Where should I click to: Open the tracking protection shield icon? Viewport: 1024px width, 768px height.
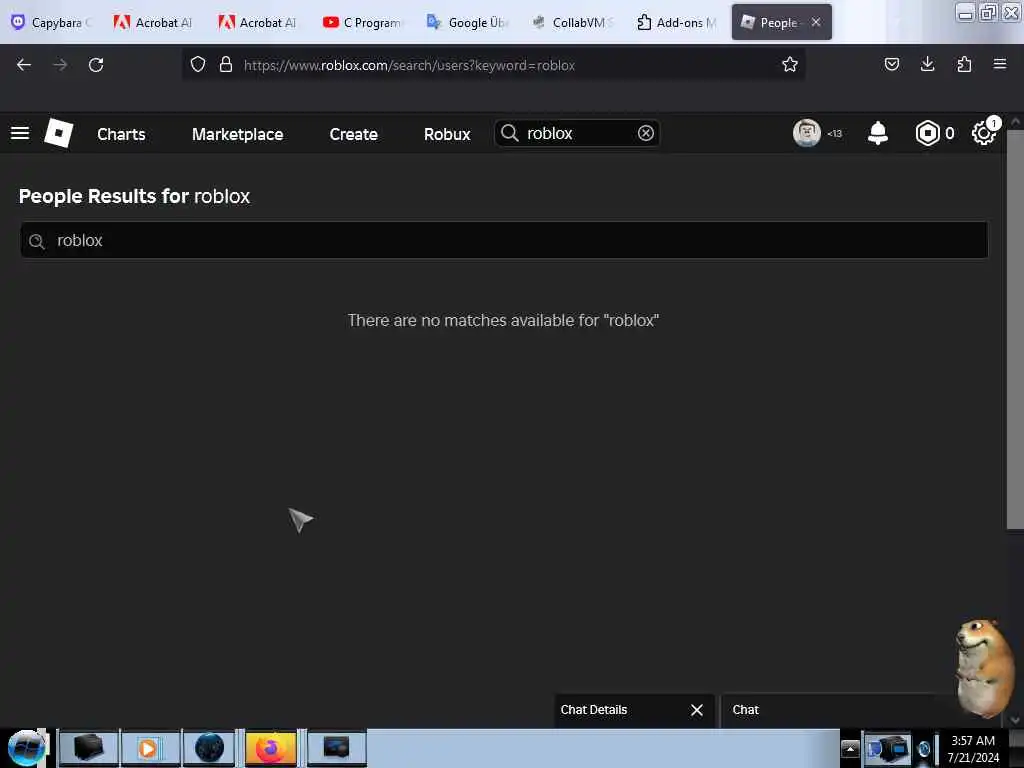pos(198,65)
